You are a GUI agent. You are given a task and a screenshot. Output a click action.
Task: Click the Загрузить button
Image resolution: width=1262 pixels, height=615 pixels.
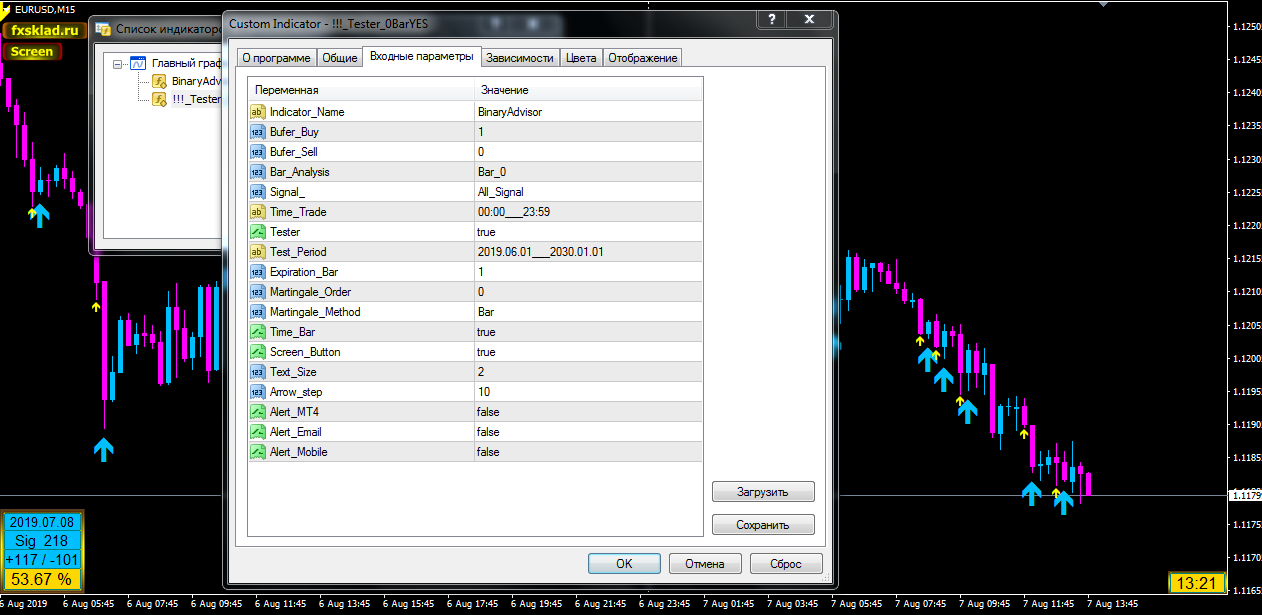[763, 492]
